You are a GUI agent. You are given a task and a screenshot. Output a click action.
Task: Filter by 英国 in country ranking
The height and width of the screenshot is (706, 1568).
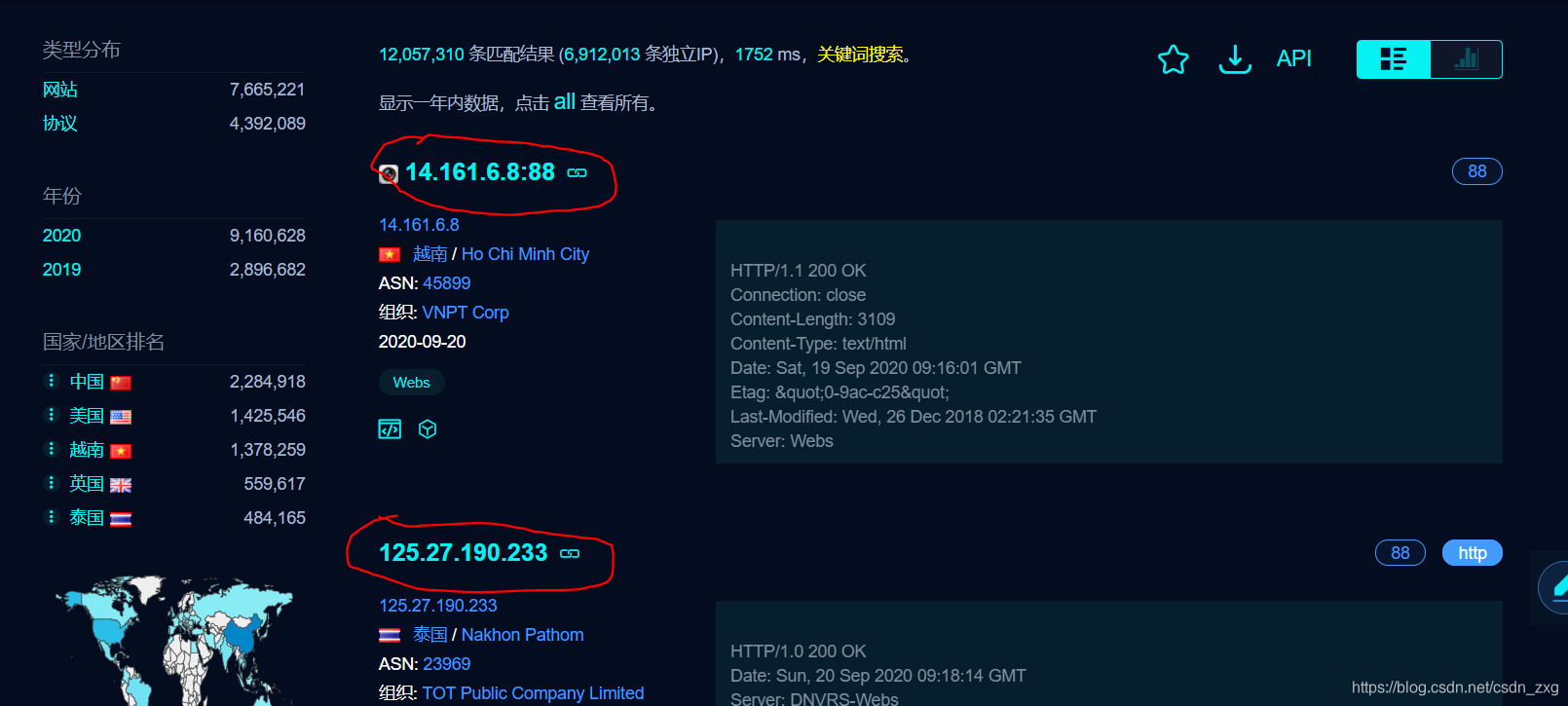pyautogui.click(x=87, y=484)
